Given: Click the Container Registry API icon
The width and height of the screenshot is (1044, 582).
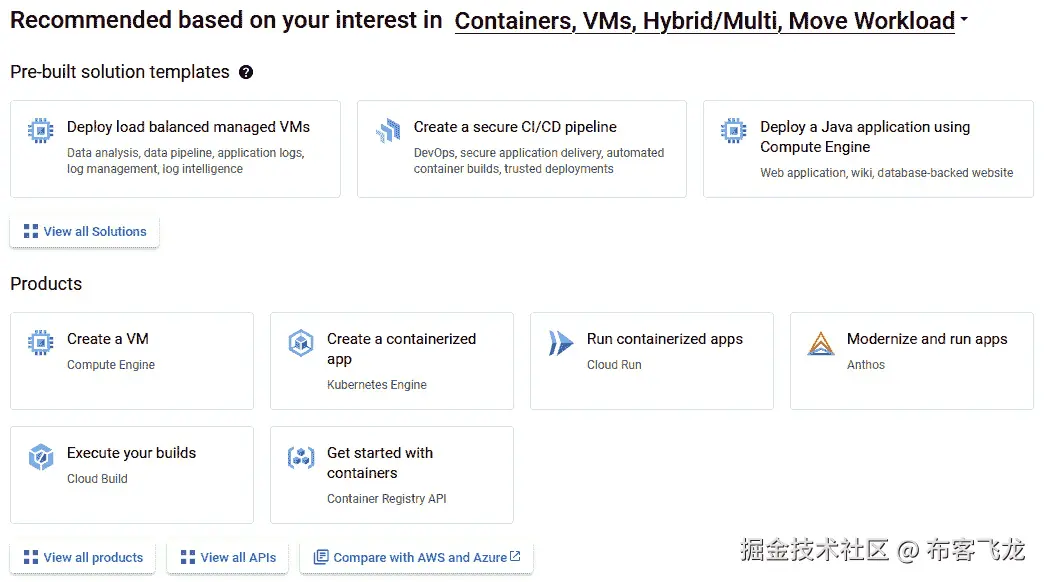Looking at the screenshot, I should [x=300, y=456].
